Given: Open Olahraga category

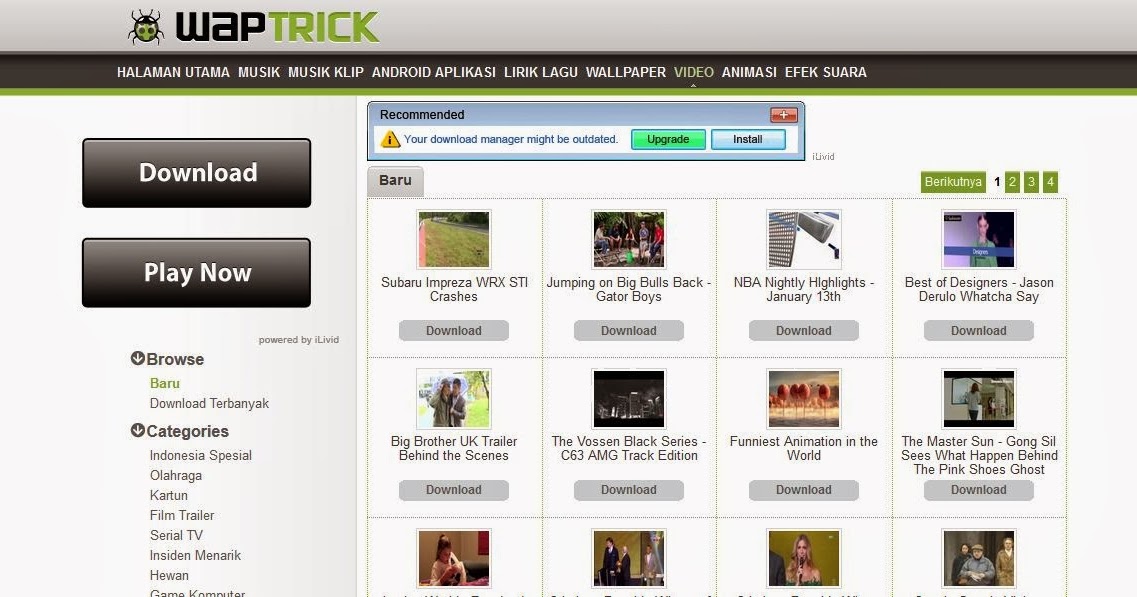Looking at the screenshot, I should click(x=175, y=476).
